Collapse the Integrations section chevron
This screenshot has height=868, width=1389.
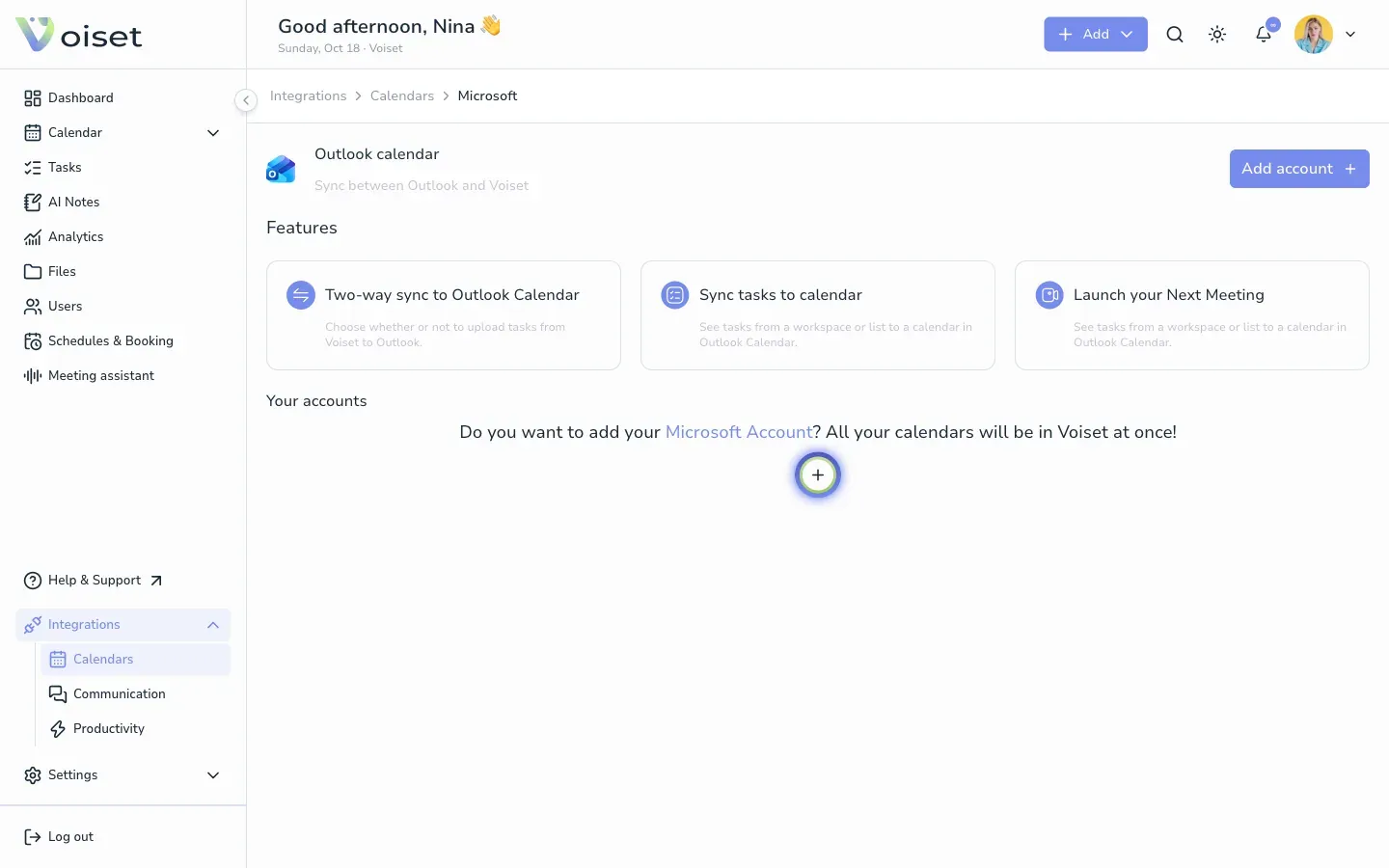point(213,625)
